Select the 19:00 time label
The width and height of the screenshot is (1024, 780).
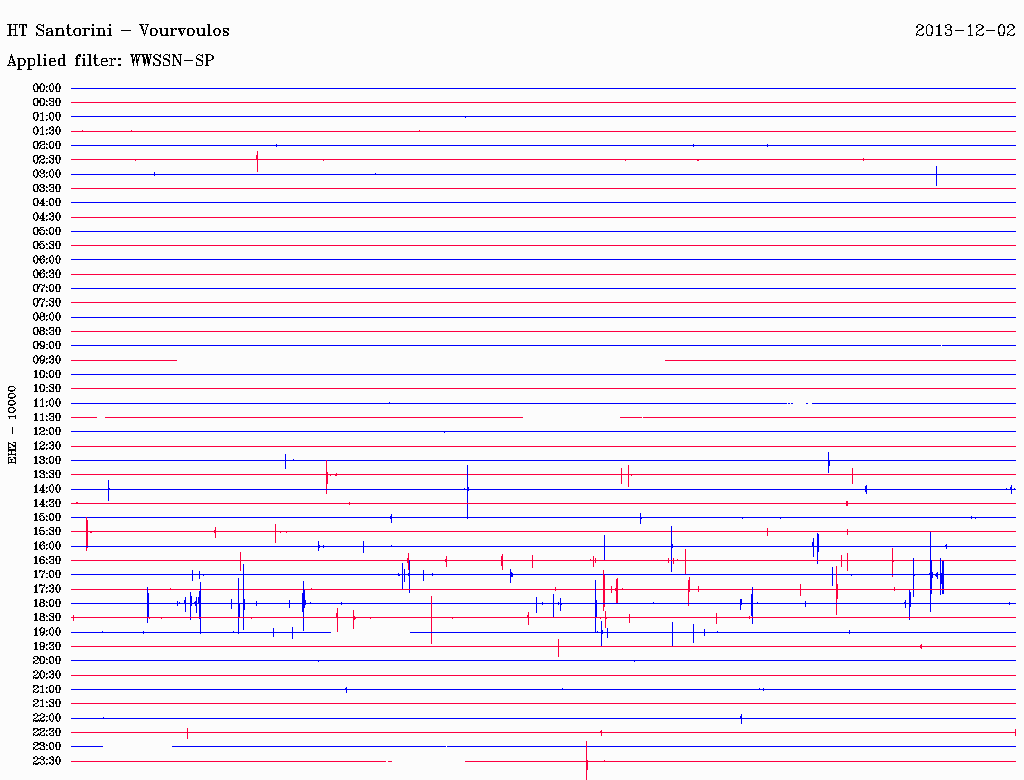47,632
